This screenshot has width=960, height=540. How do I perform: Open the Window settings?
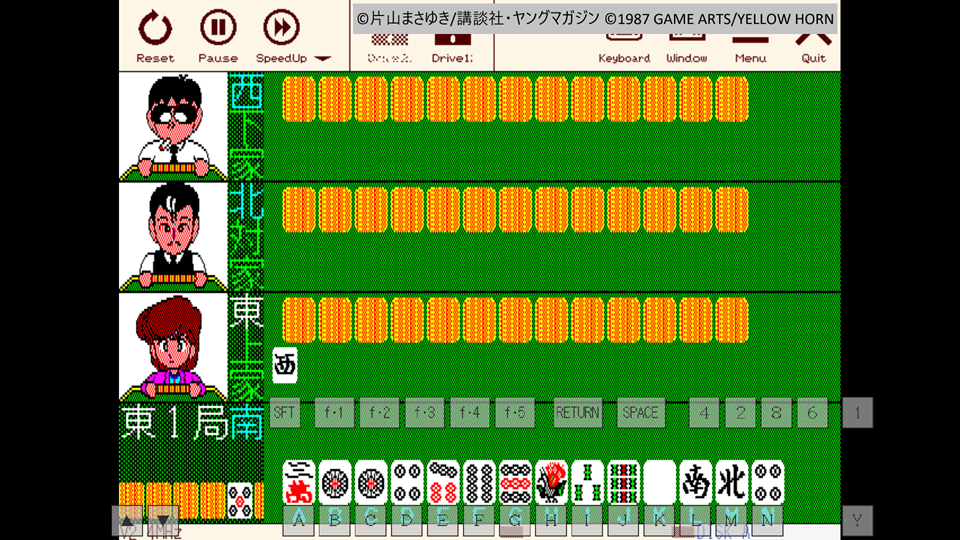(686, 47)
